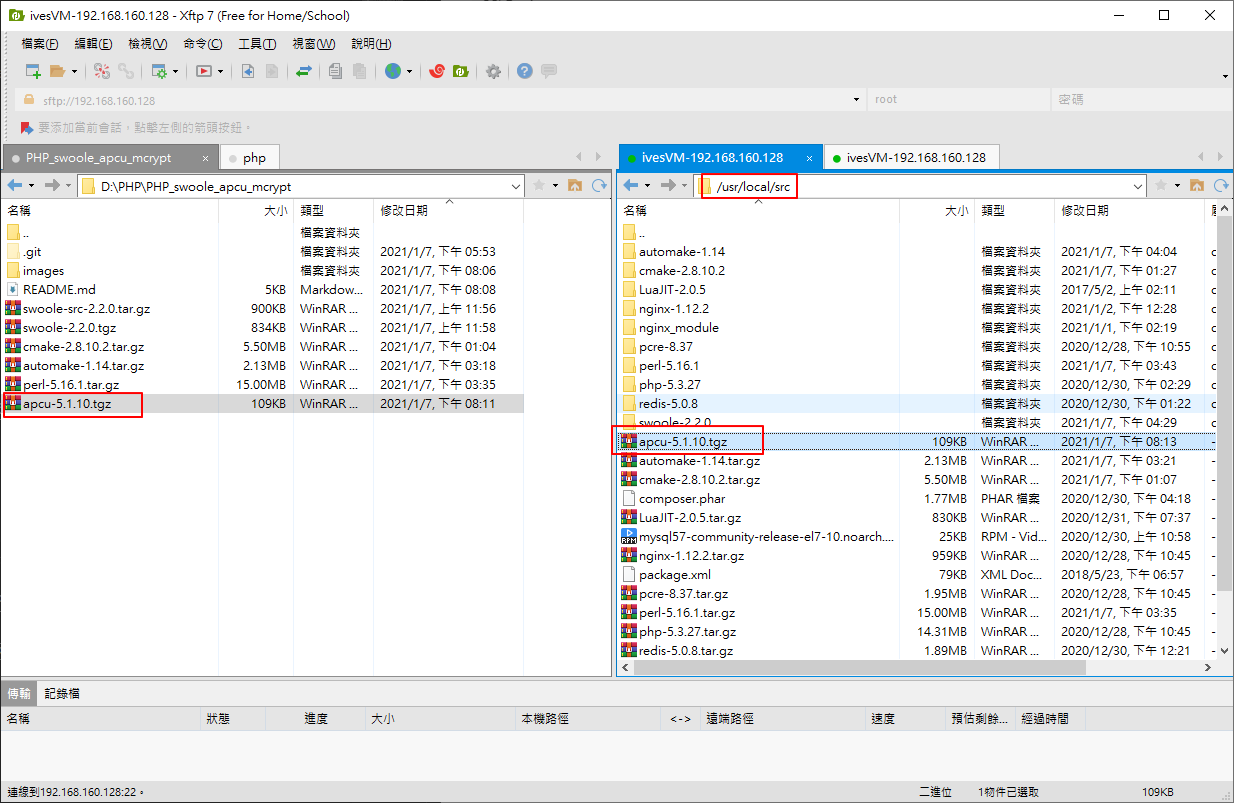Screen dimensions: 1234x803
Task: Switch to the 記錄檔 tab
Action: [62, 693]
